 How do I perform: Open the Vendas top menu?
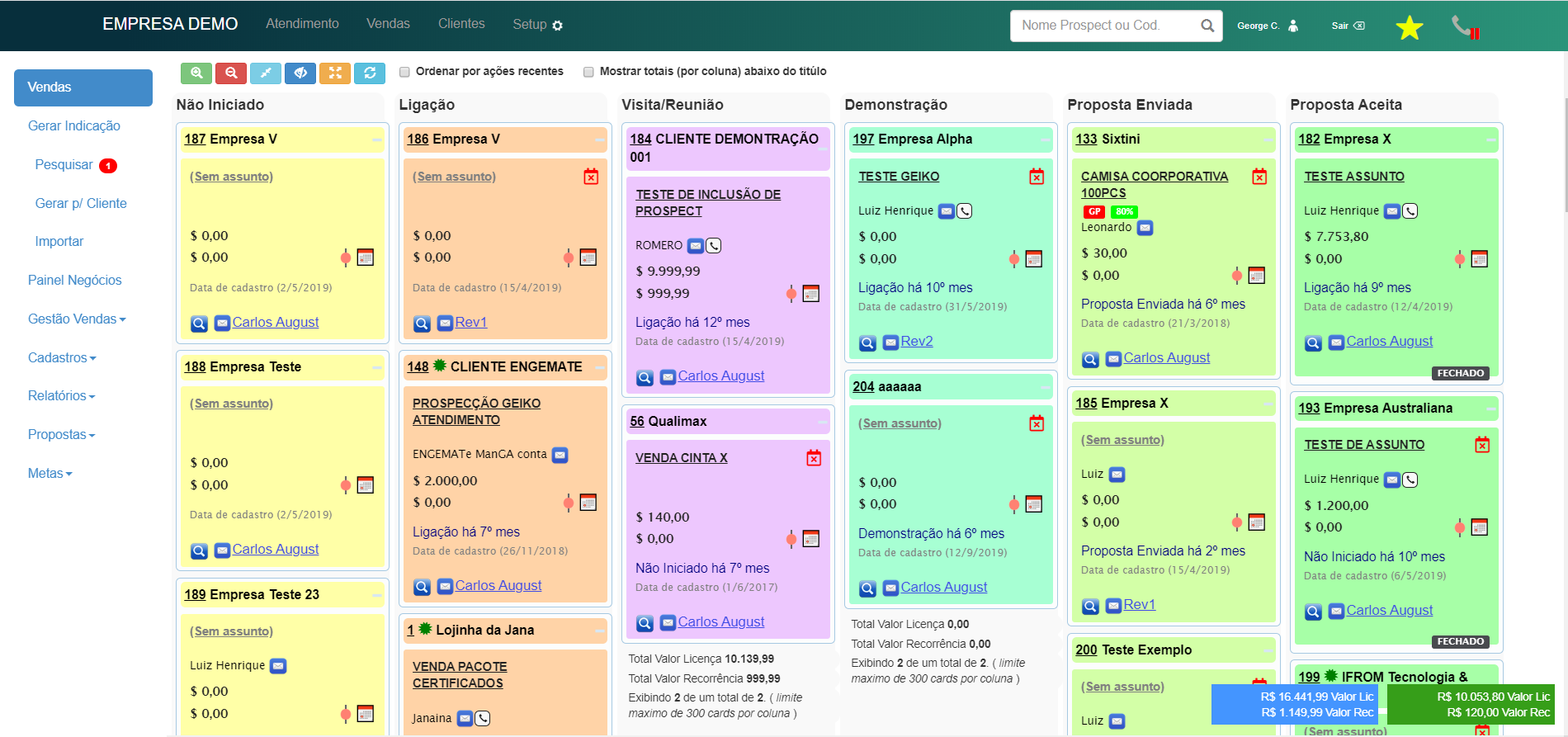pos(388,24)
